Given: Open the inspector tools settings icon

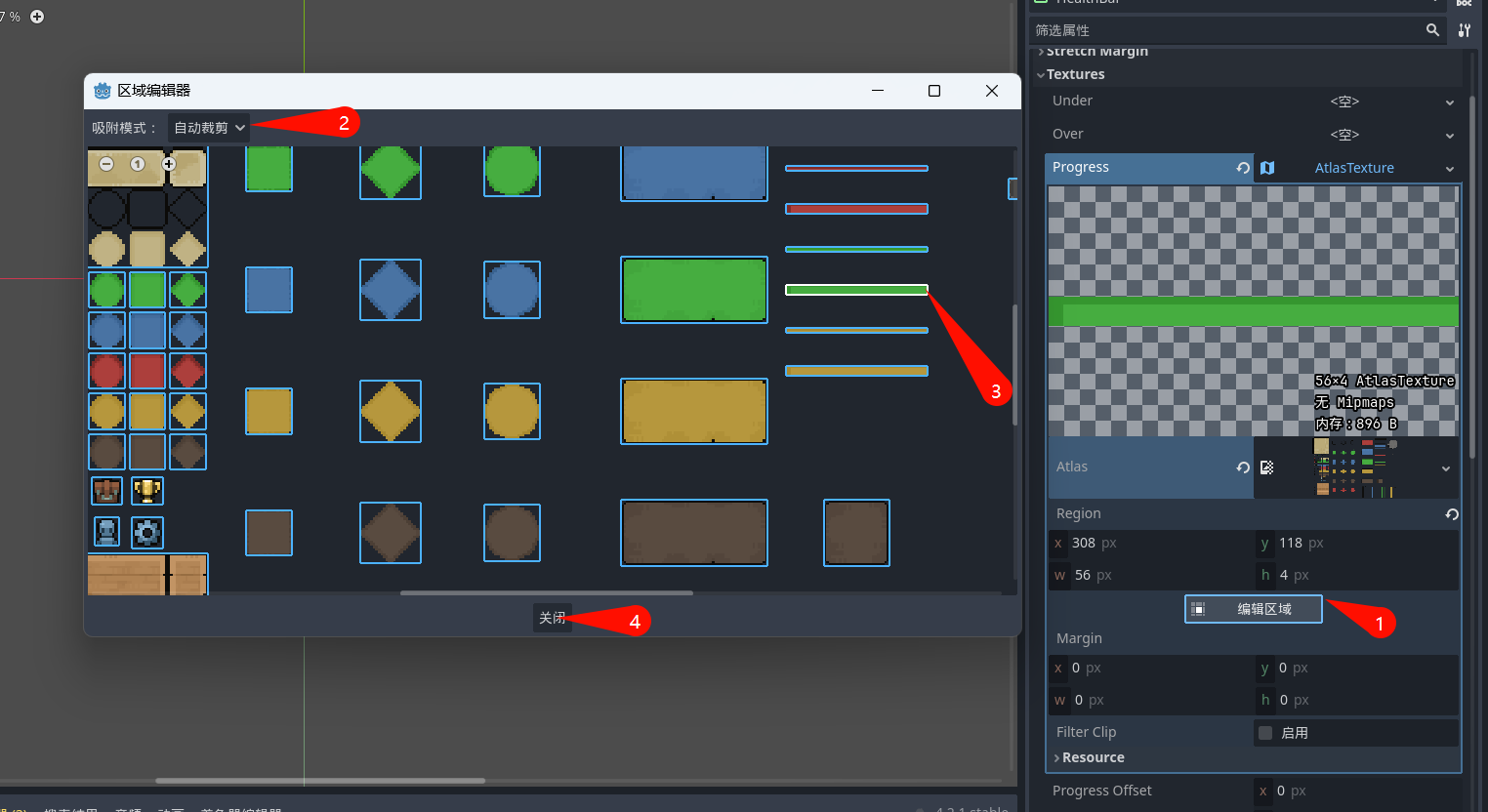Looking at the screenshot, I should (1464, 30).
